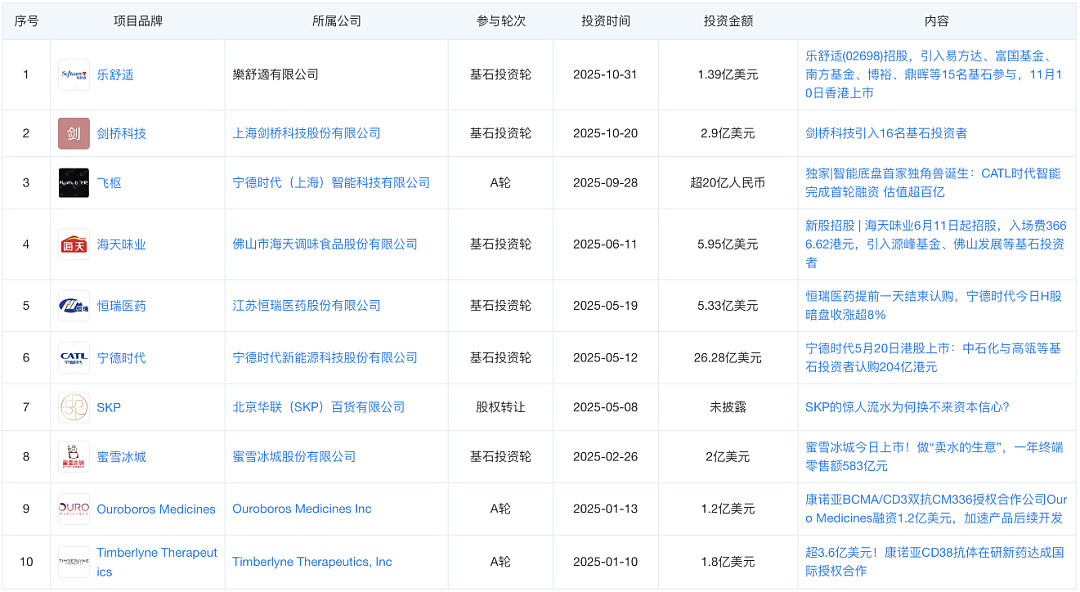1080x592 pixels.
Task: Open the SKP circular logo icon
Action: (74, 407)
